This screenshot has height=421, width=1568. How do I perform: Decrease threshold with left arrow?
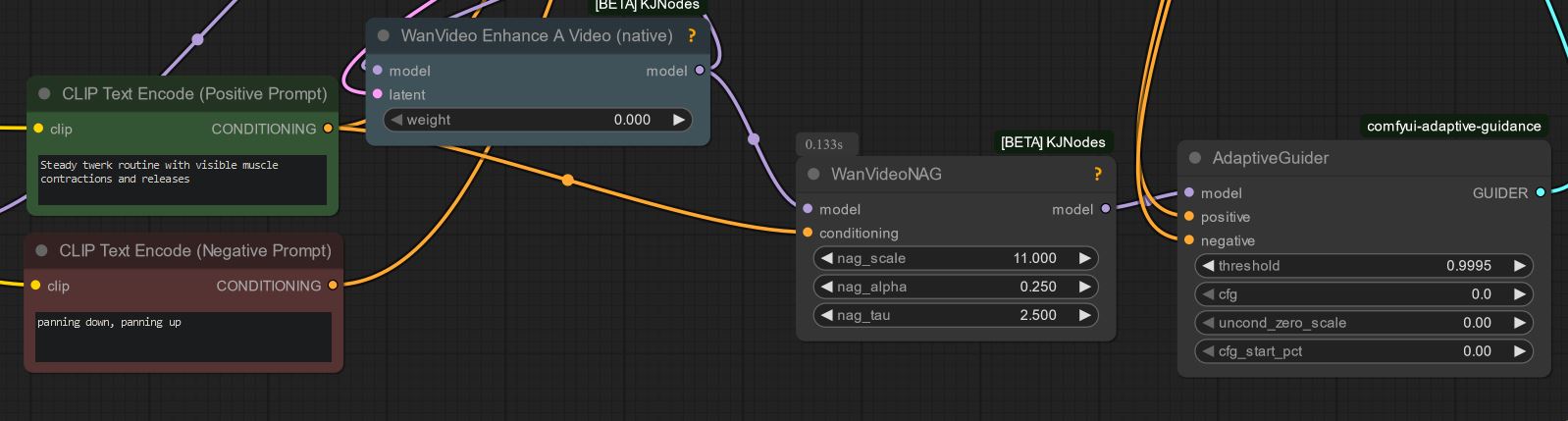coord(1208,265)
